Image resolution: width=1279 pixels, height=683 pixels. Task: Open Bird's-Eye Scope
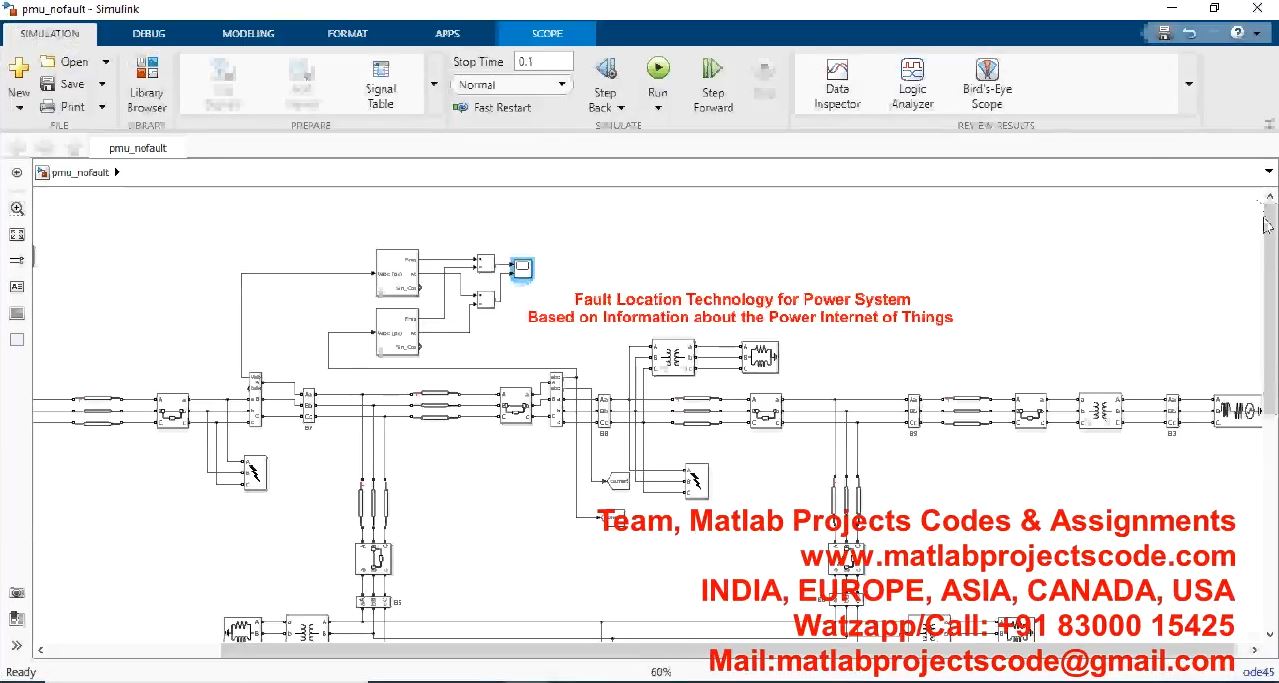point(987,84)
